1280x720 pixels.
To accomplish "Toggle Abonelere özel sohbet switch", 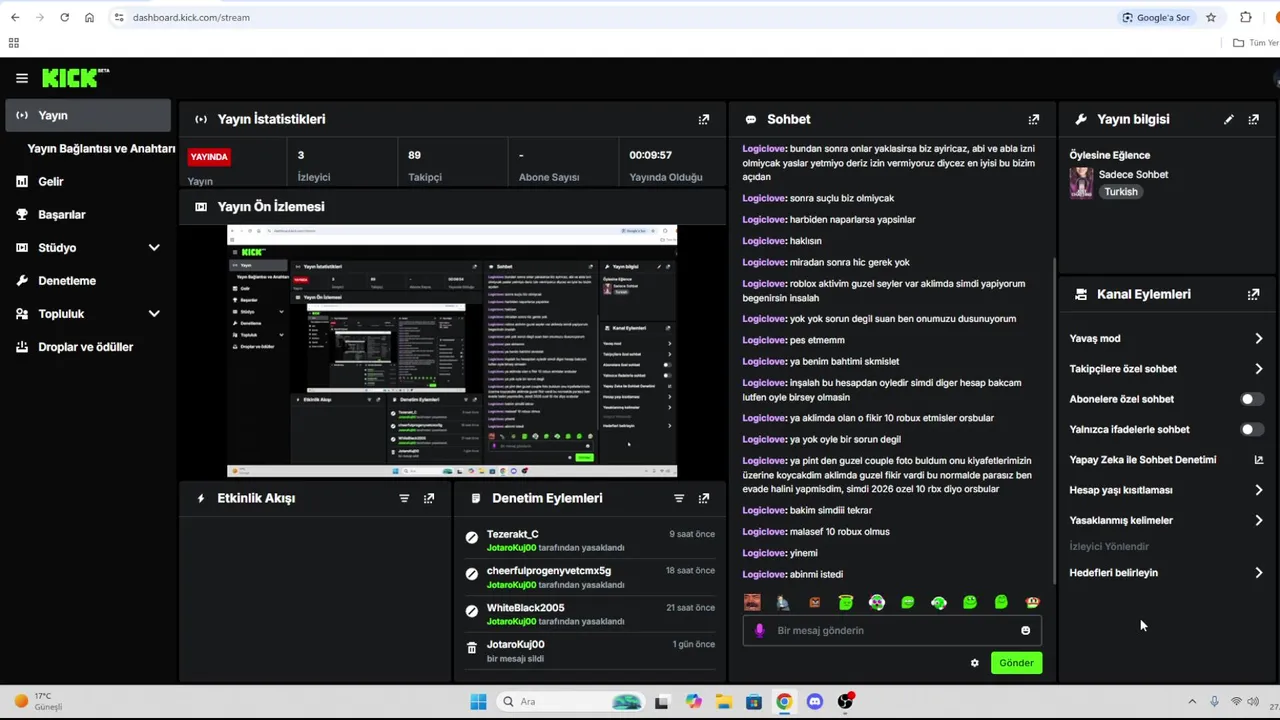I will point(1252,399).
